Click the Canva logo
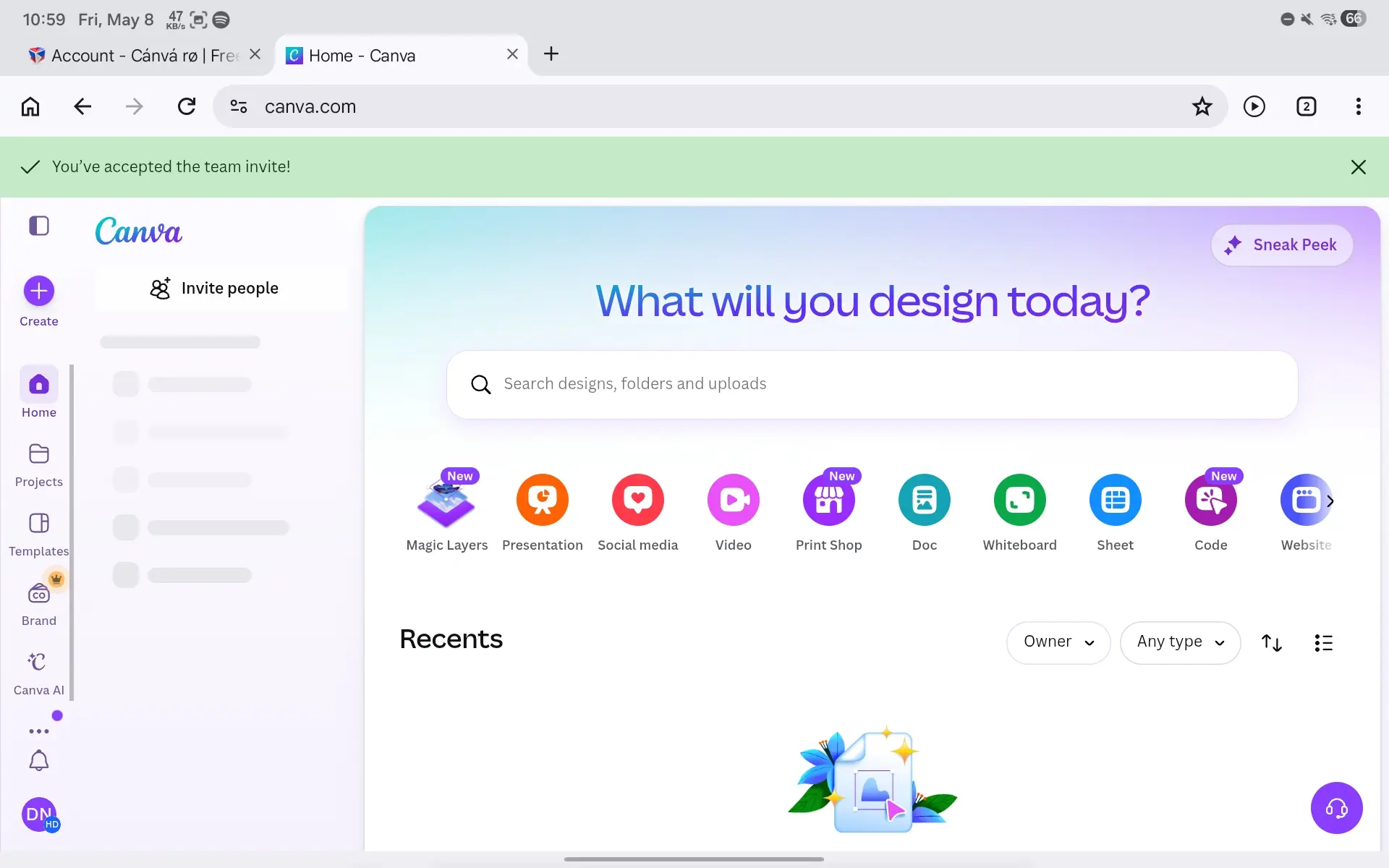Screen dimensions: 1389x868 pyautogui.click(x=138, y=231)
